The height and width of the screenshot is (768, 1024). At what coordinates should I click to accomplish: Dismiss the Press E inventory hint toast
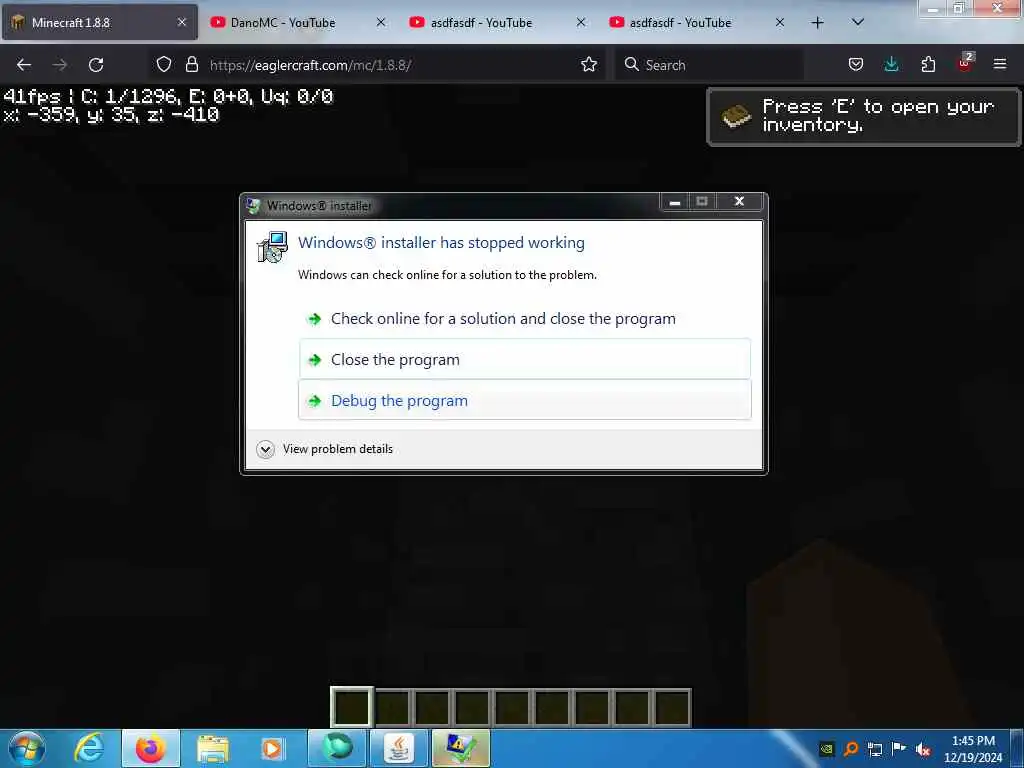[x=863, y=116]
